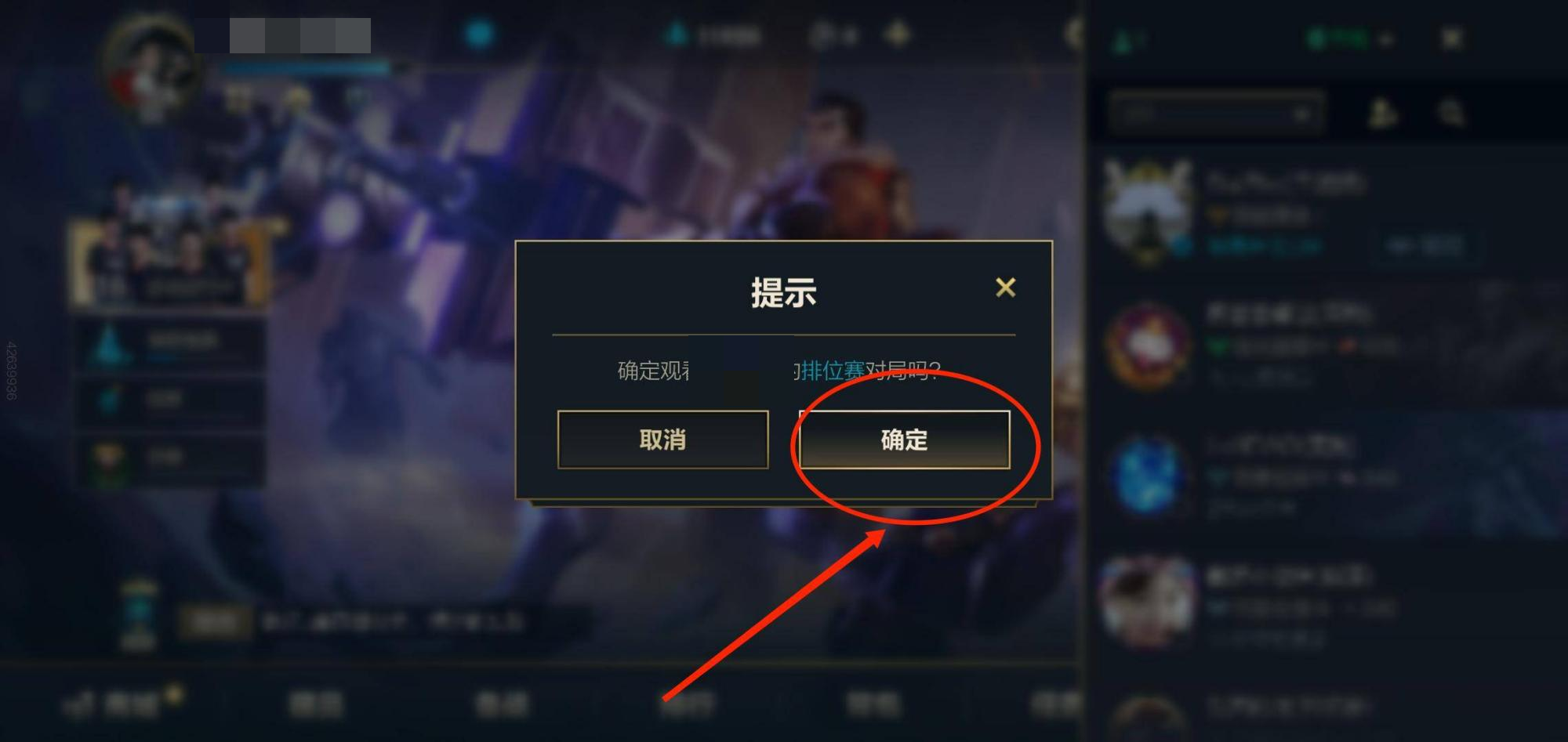
Task: Select the teal-icon item under the team photo
Action: pyautogui.click(x=169, y=343)
